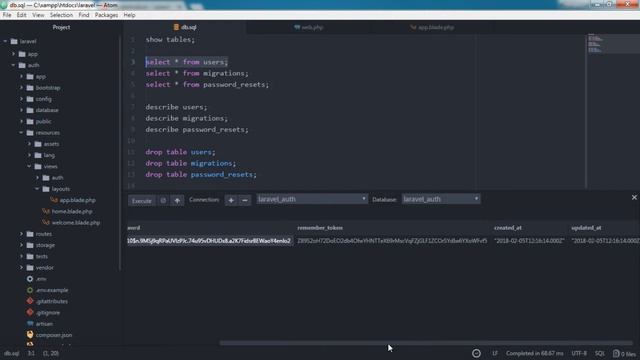Open the Find menu
Image resolution: width=640 pixels, height=360 pixels.
click(84, 15)
